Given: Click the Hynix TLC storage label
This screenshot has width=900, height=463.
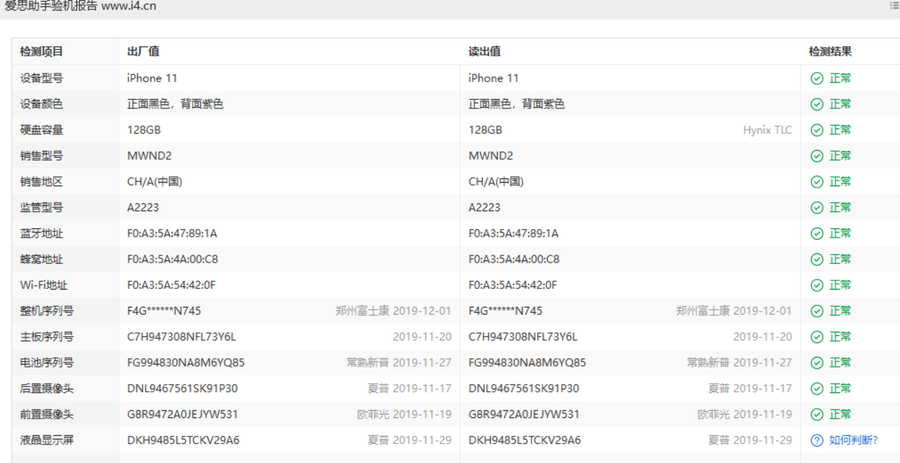Looking at the screenshot, I should click(x=767, y=130).
